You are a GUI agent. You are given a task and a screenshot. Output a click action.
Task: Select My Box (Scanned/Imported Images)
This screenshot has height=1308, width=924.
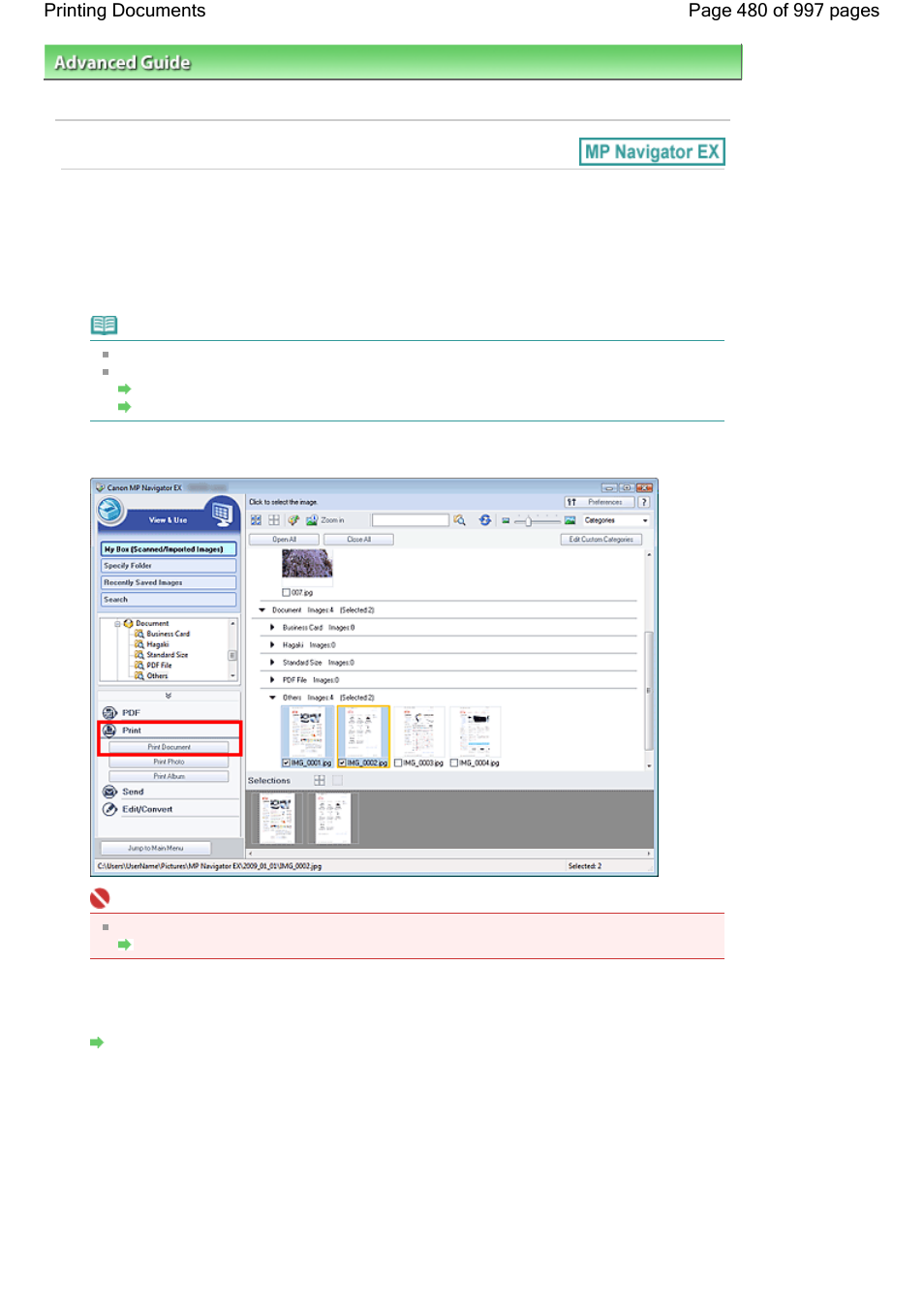(x=169, y=549)
